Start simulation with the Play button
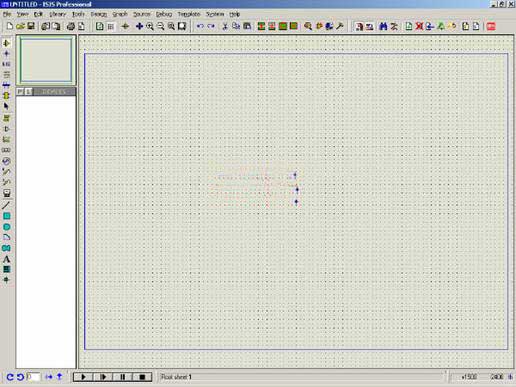Viewport: 516px width, 387px height. coord(83,377)
